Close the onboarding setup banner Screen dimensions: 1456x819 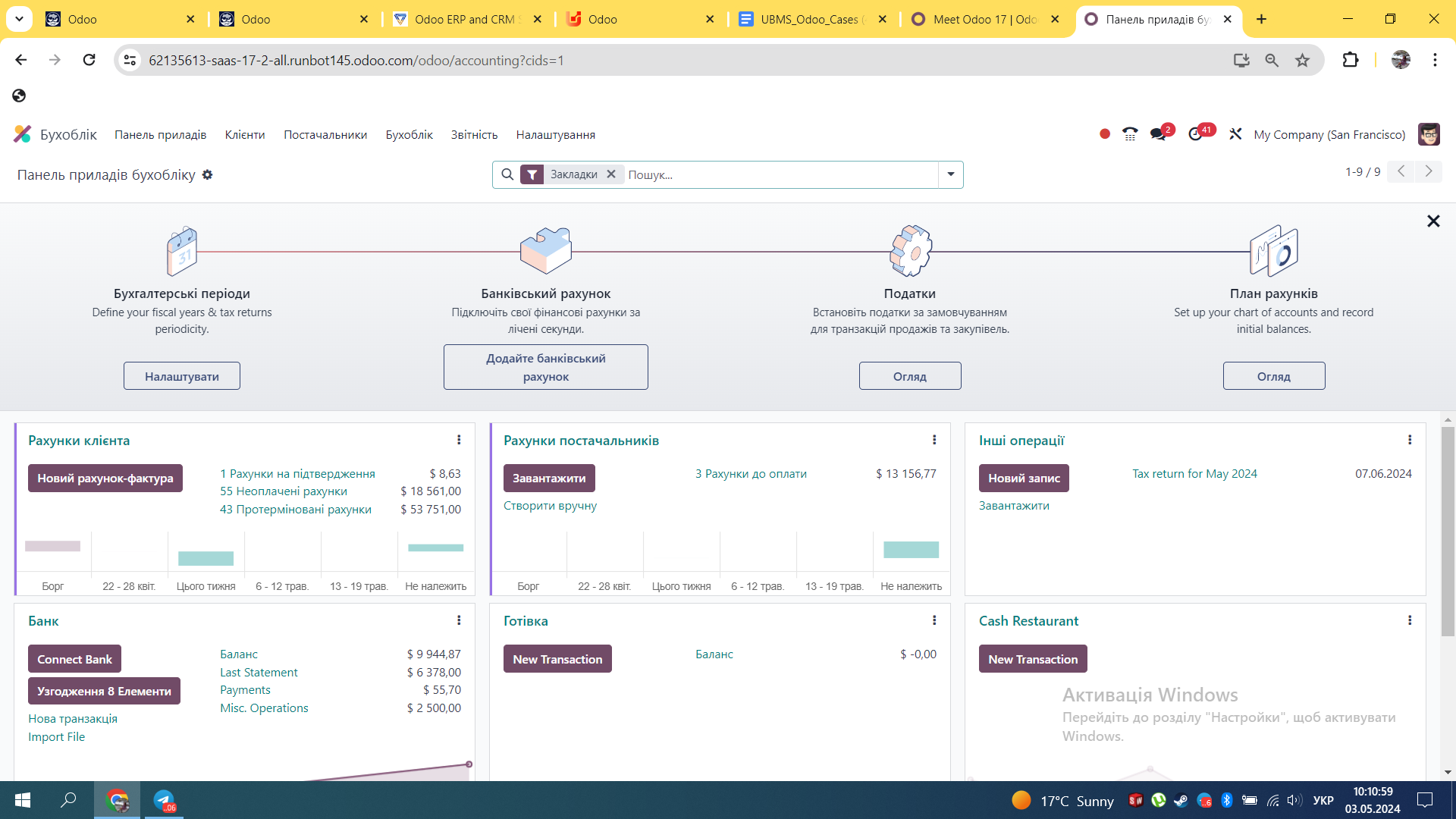click(x=1432, y=221)
